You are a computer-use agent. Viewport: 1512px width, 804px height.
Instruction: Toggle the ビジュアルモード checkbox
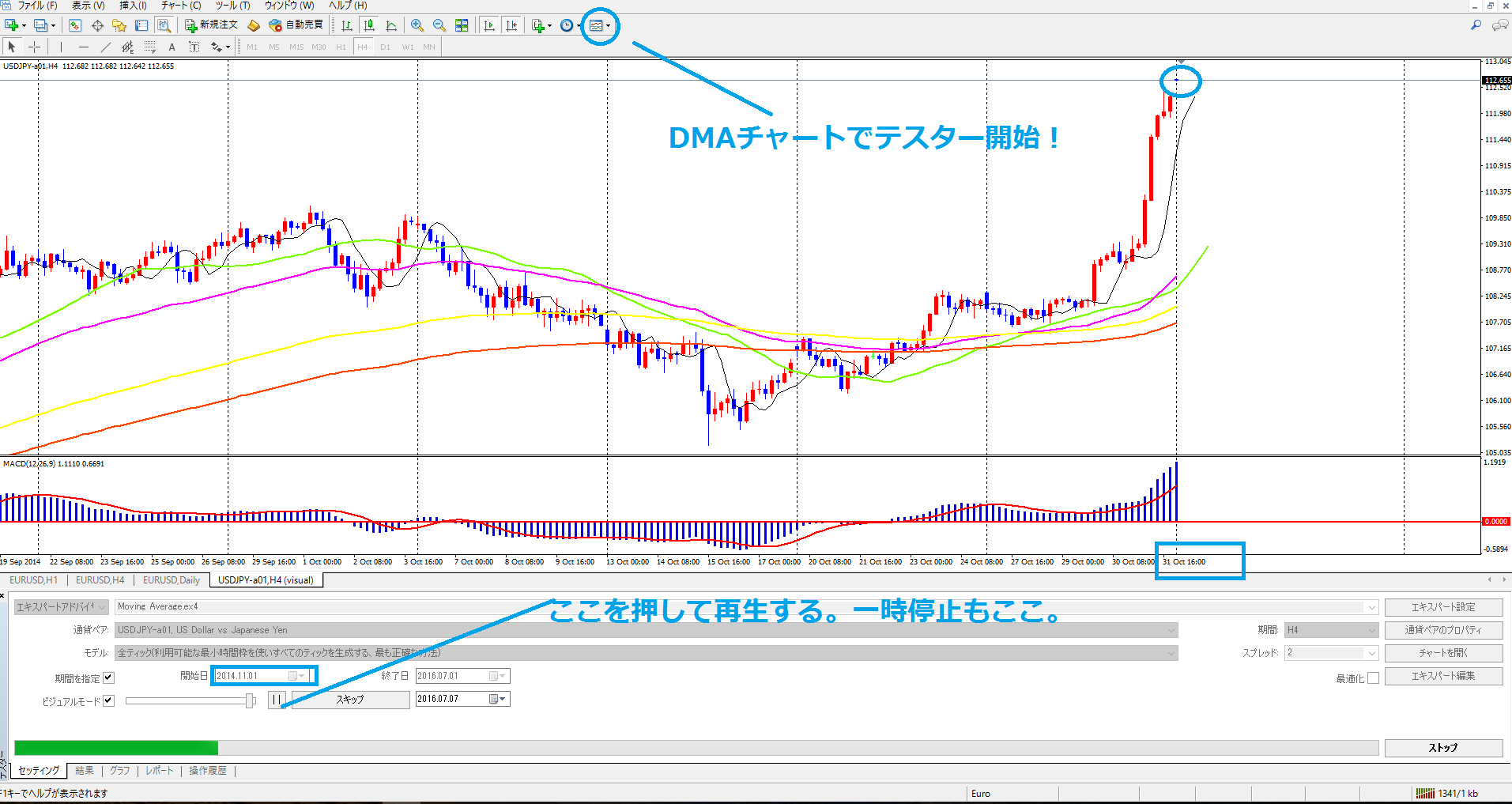pyautogui.click(x=109, y=700)
